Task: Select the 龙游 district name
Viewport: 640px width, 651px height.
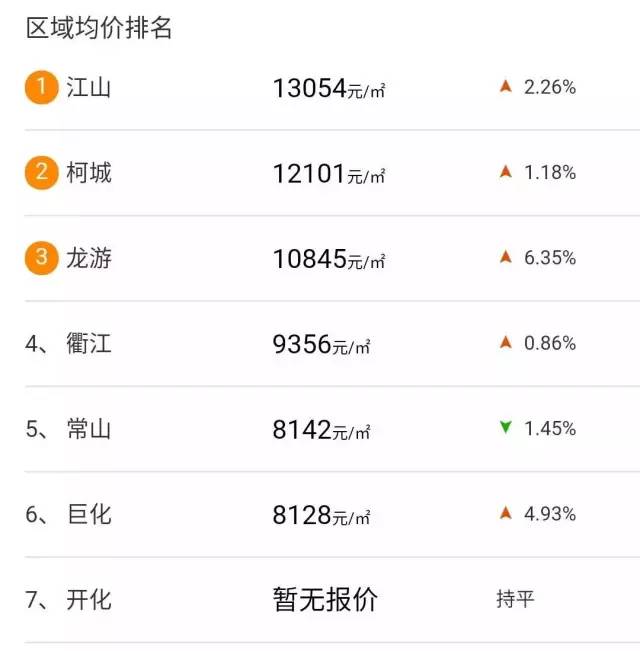Action: pos(88,258)
